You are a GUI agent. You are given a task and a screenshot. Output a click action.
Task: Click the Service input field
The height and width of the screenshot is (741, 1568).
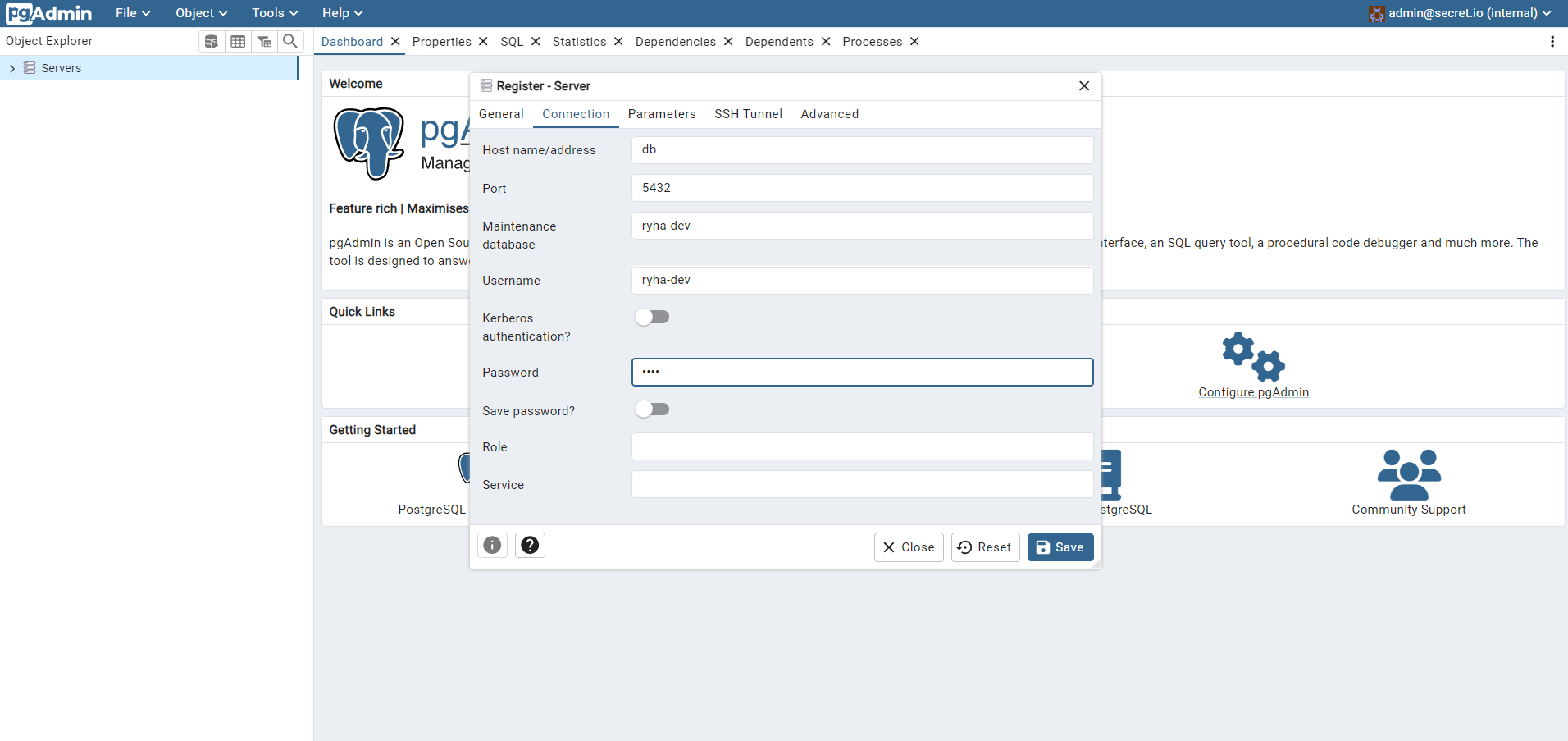coord(862,484)
